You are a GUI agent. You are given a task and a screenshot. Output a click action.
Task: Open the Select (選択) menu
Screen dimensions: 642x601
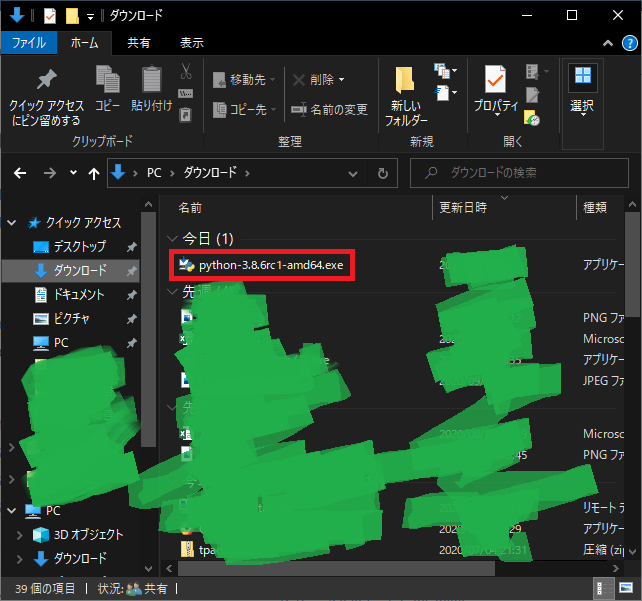(x=583, y=90)
